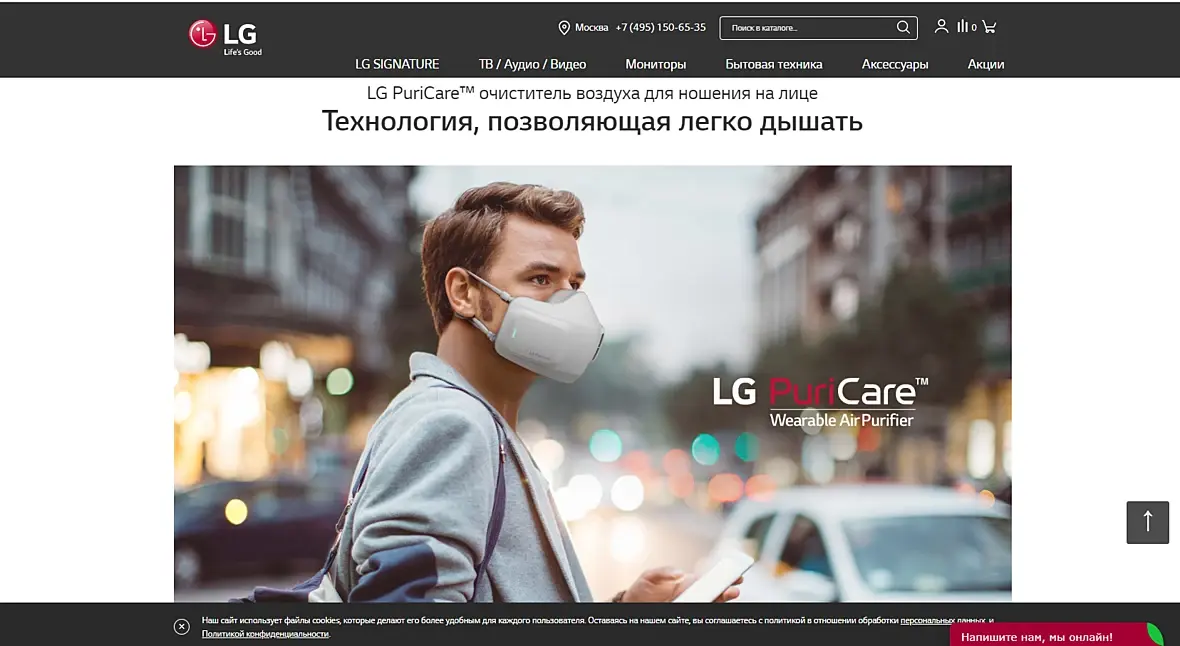
Task: Open the Акции menu
Action: [986, 64]
